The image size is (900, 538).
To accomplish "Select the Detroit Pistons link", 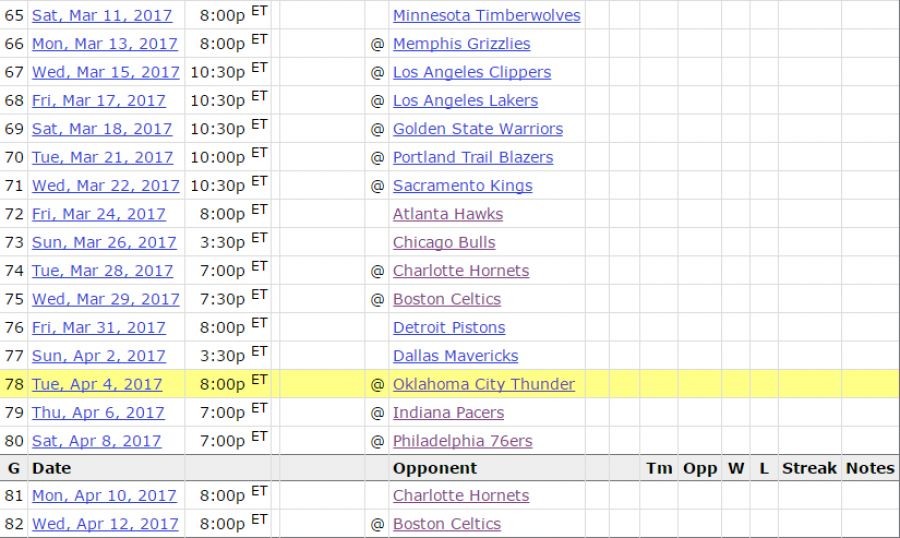I will (449, 328).
